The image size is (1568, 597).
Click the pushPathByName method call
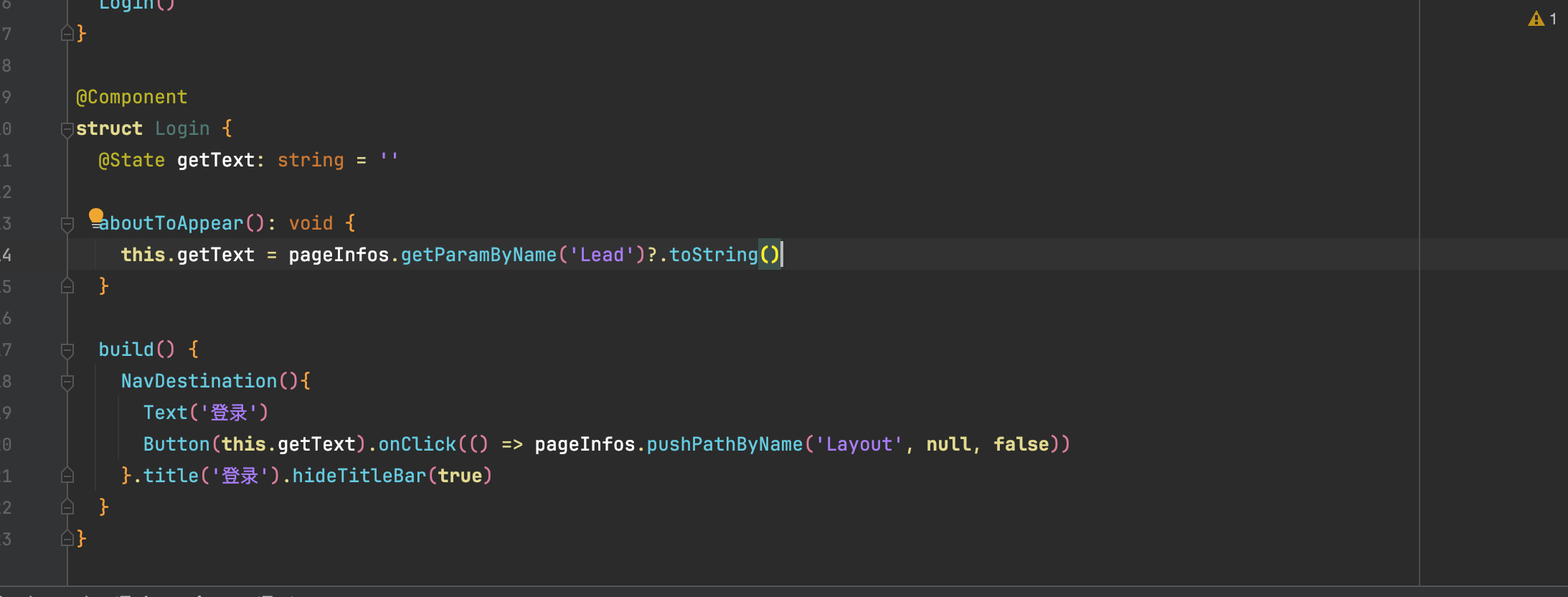pos(724,444)
